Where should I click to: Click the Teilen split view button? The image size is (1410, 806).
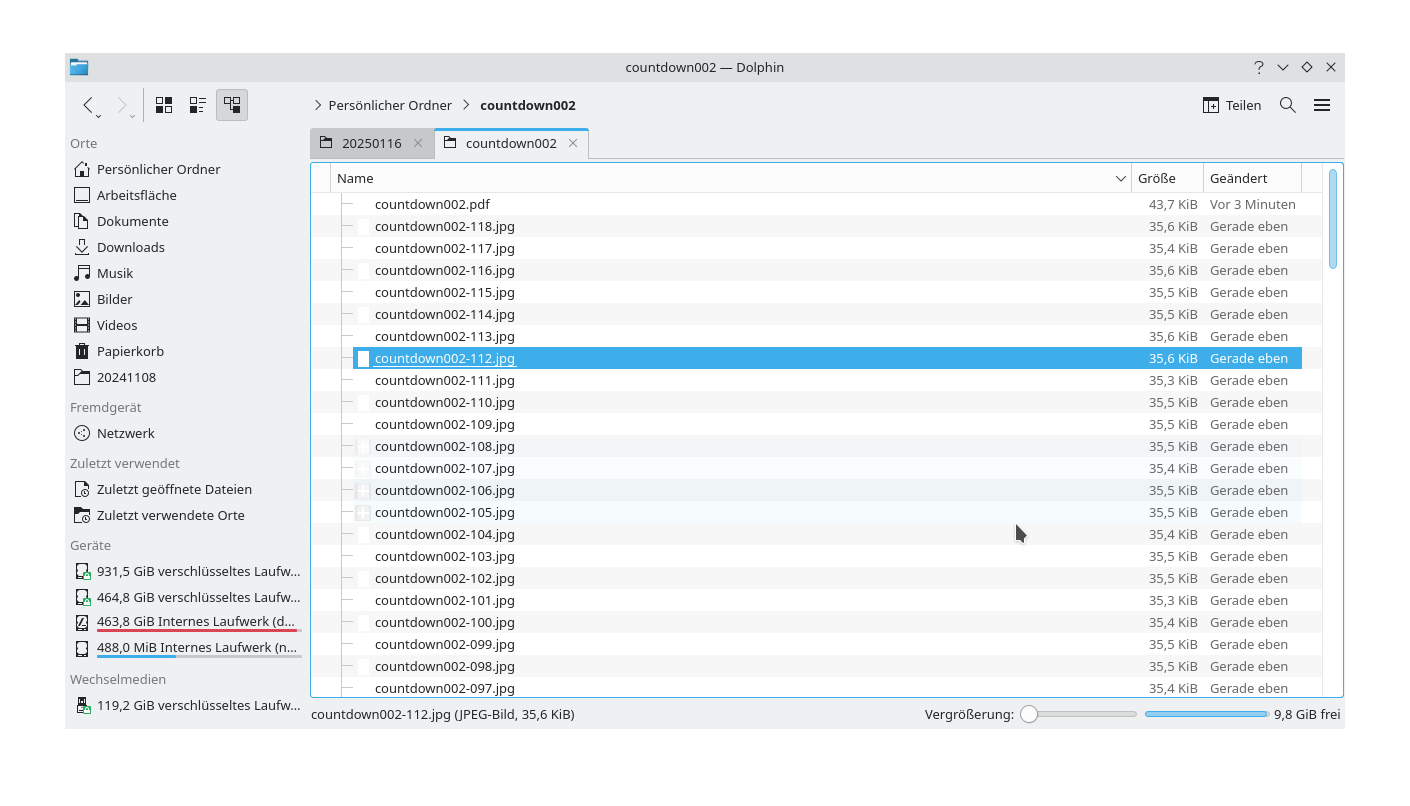tap(1232, 105)
